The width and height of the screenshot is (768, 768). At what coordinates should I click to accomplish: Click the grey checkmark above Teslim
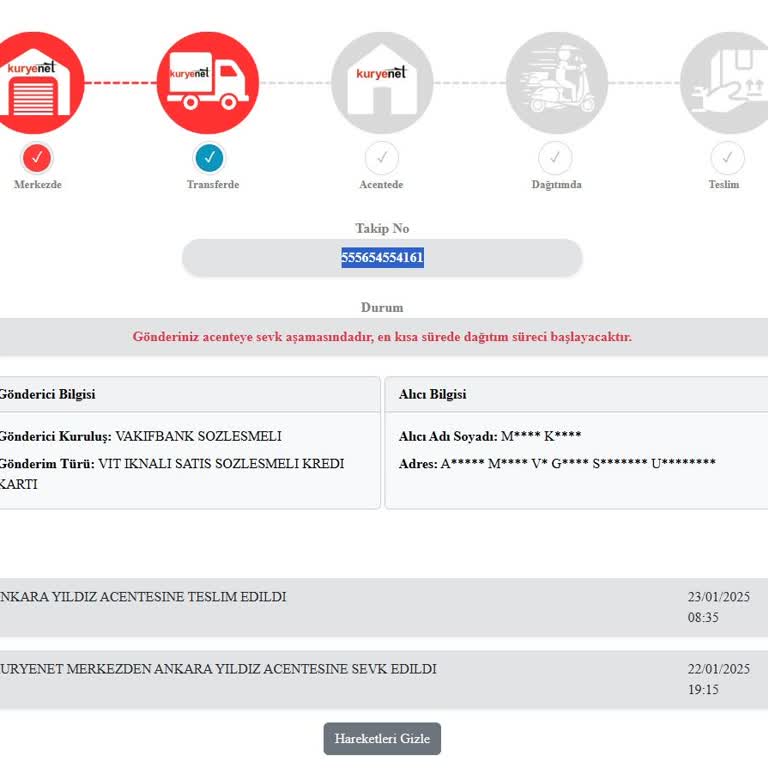click(727, 158)
